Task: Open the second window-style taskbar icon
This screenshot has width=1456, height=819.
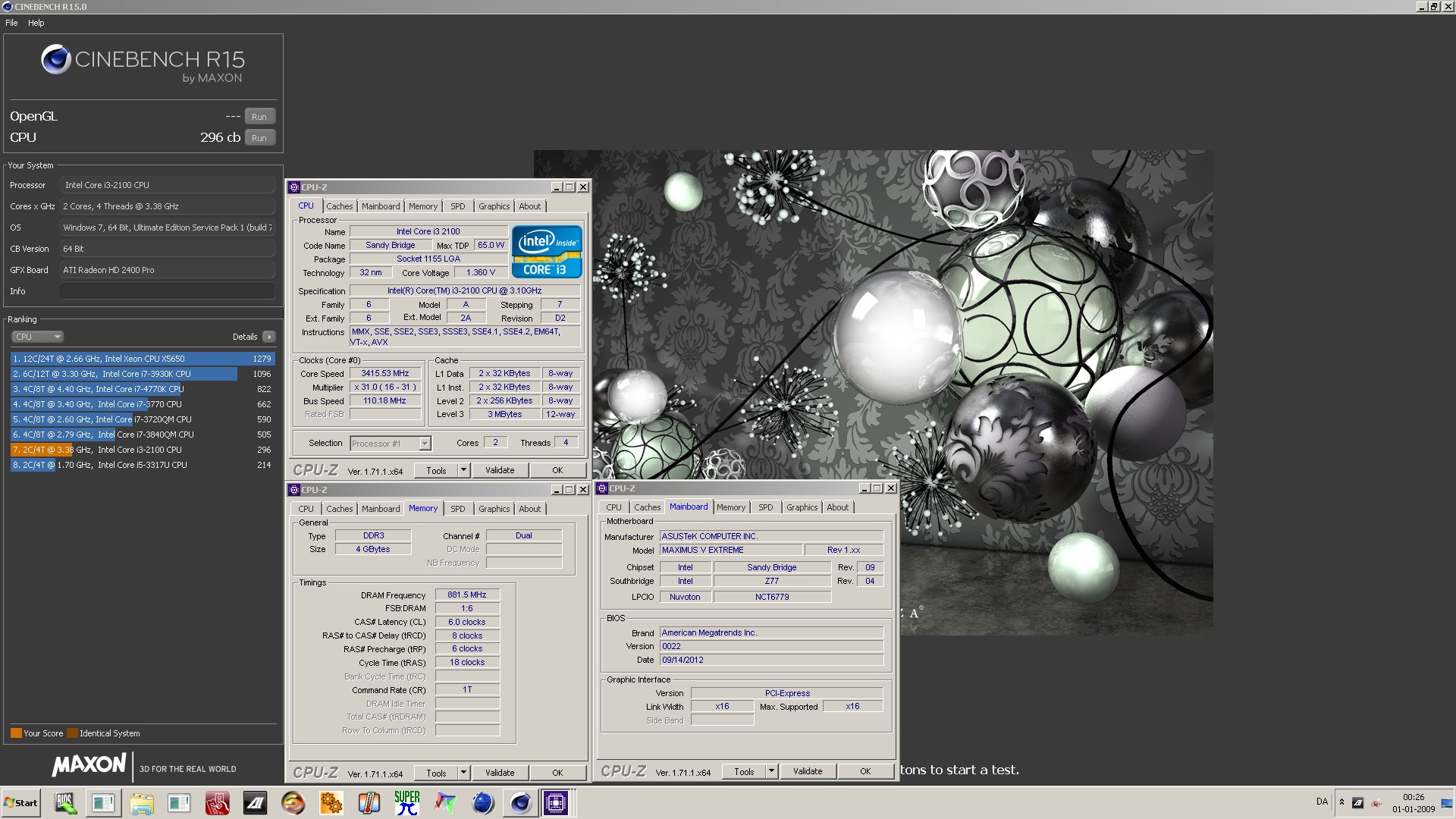Action: coord(180,802)
